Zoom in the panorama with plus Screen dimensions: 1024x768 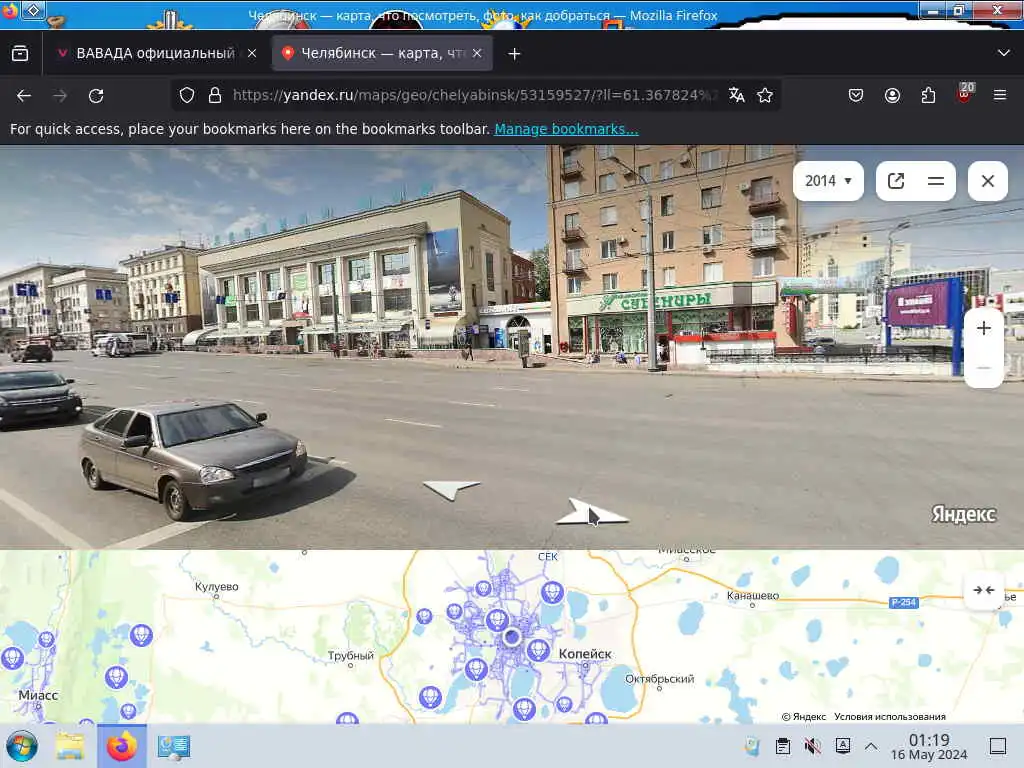(984, 328)
